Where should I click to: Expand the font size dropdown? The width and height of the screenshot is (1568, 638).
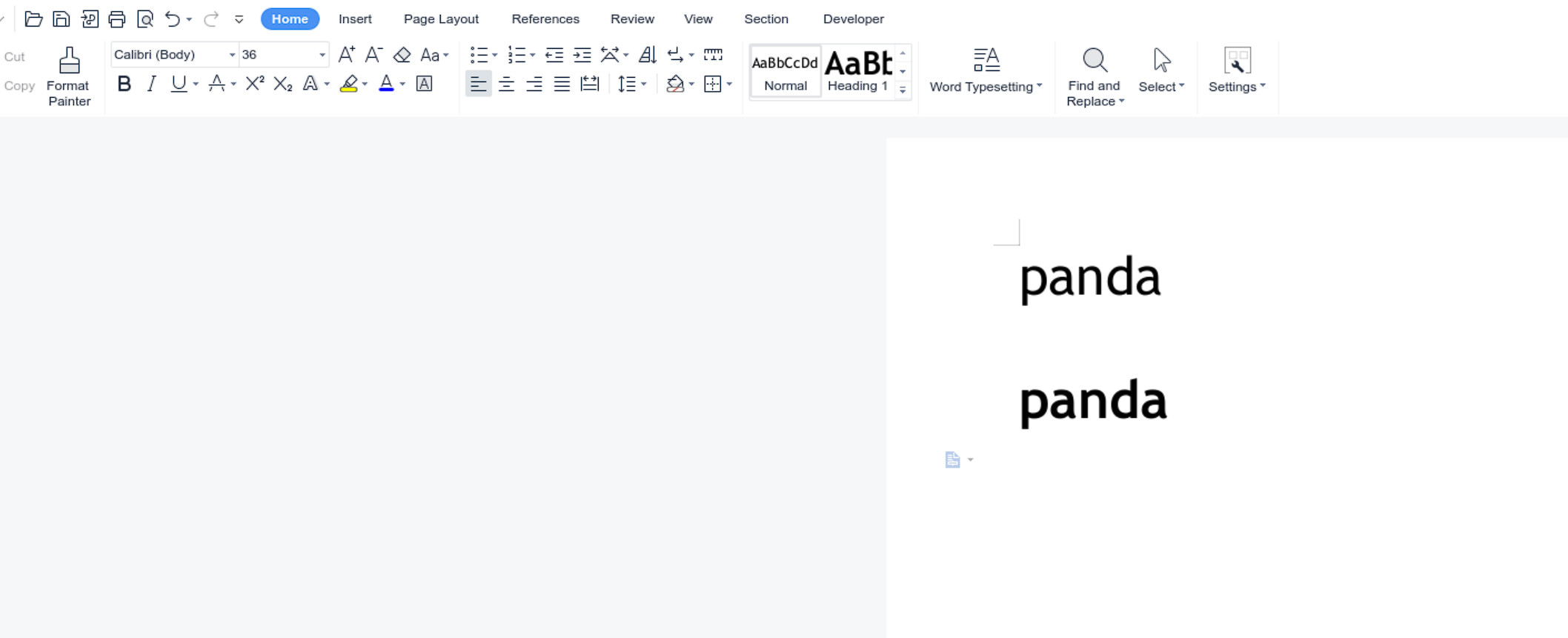322,55
